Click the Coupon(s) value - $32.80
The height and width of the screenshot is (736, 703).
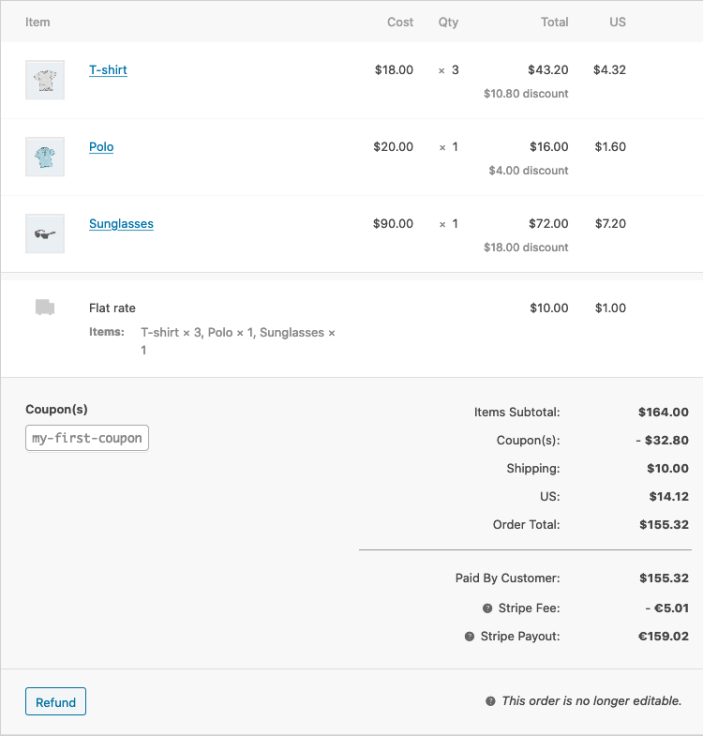(x=662, y=440)
